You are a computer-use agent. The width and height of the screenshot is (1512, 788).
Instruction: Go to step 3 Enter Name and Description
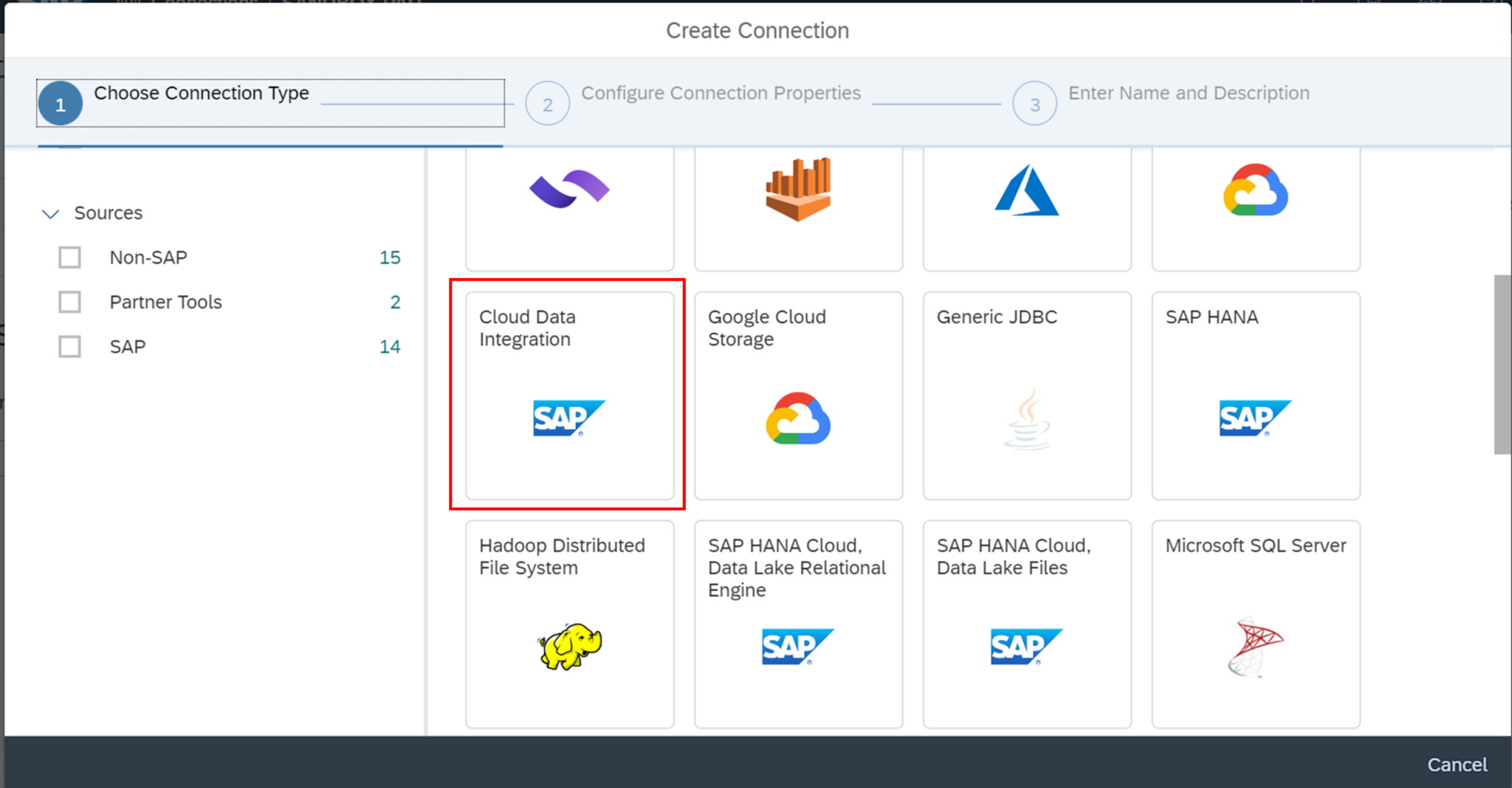tap(1161, 103)
